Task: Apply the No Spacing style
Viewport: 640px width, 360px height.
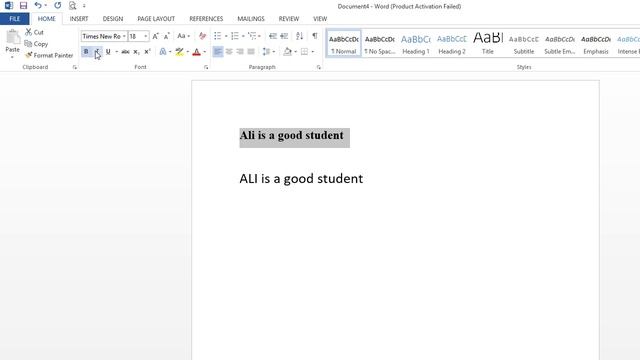Action: click(x=380, y=43)
